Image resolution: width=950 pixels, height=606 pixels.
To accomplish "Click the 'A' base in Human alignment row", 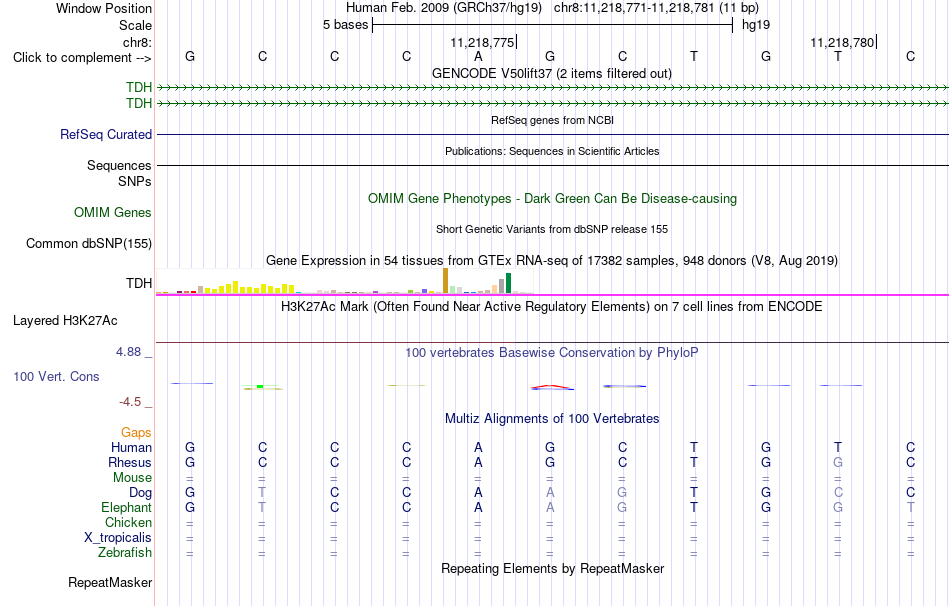I will (x=478, y=447).
